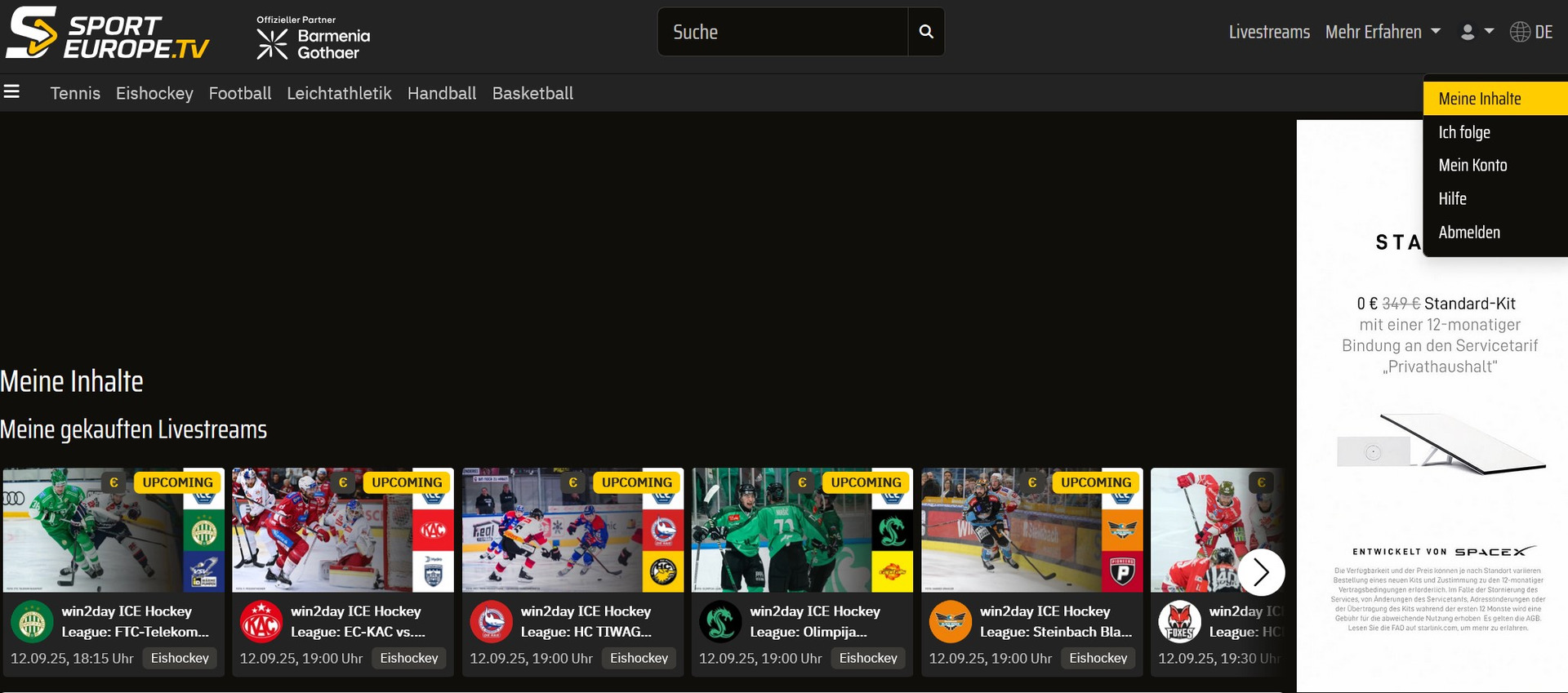
Task: Click the Steinbach orange team logo
Action: [950, 622]
